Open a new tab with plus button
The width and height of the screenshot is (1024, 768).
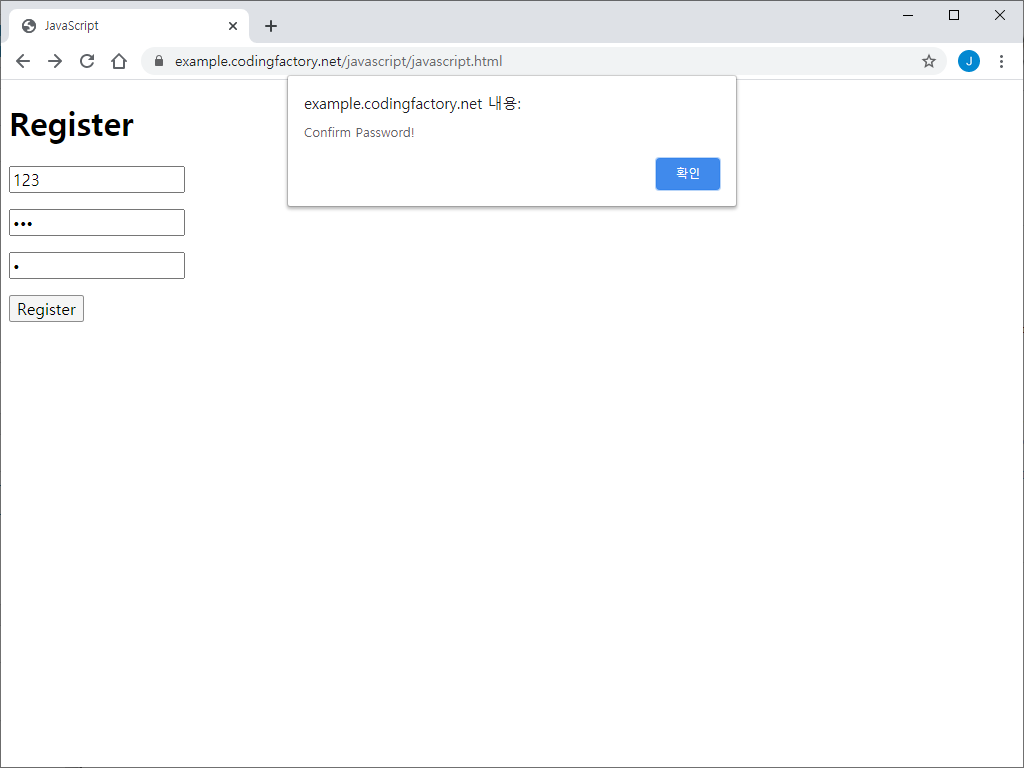[x=271, y=26]
